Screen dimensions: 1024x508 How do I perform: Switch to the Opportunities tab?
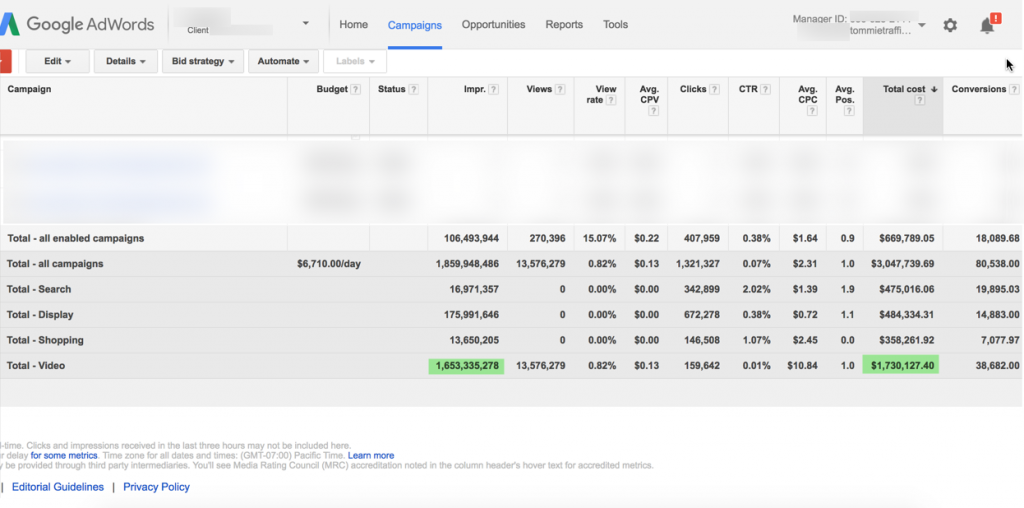click(x=493, y=24)
